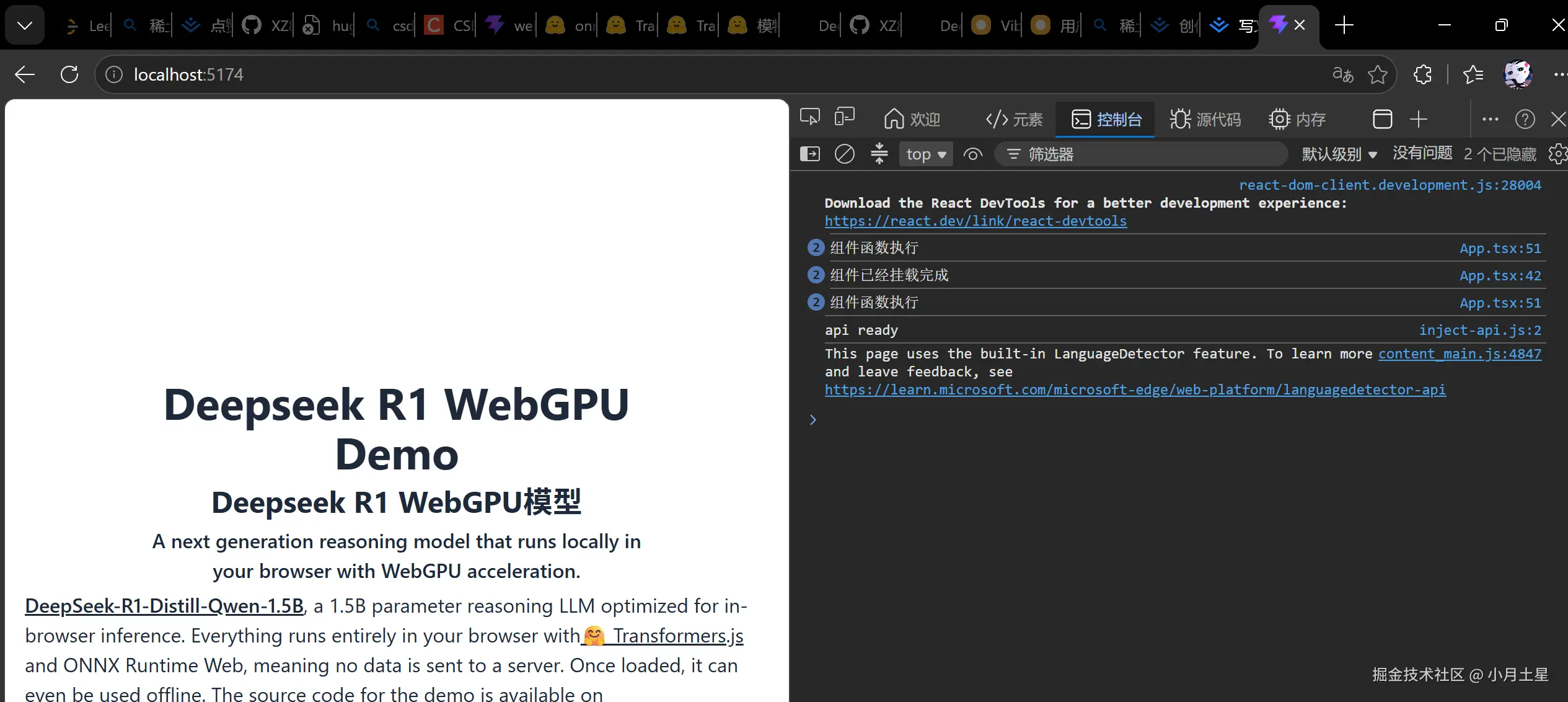1568x702 pixels.
Task: Switch to the 'Lee' browser tab
Action: tap(87, 25)
